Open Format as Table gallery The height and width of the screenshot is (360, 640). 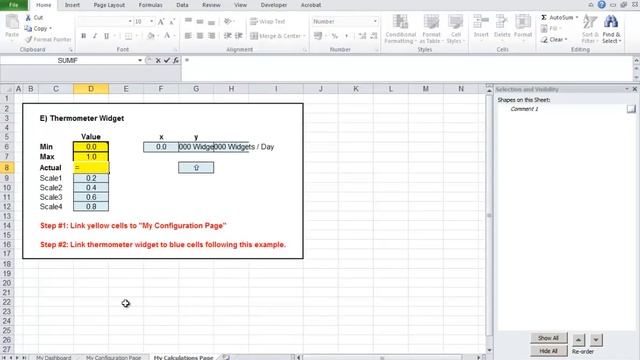(431, 29)
